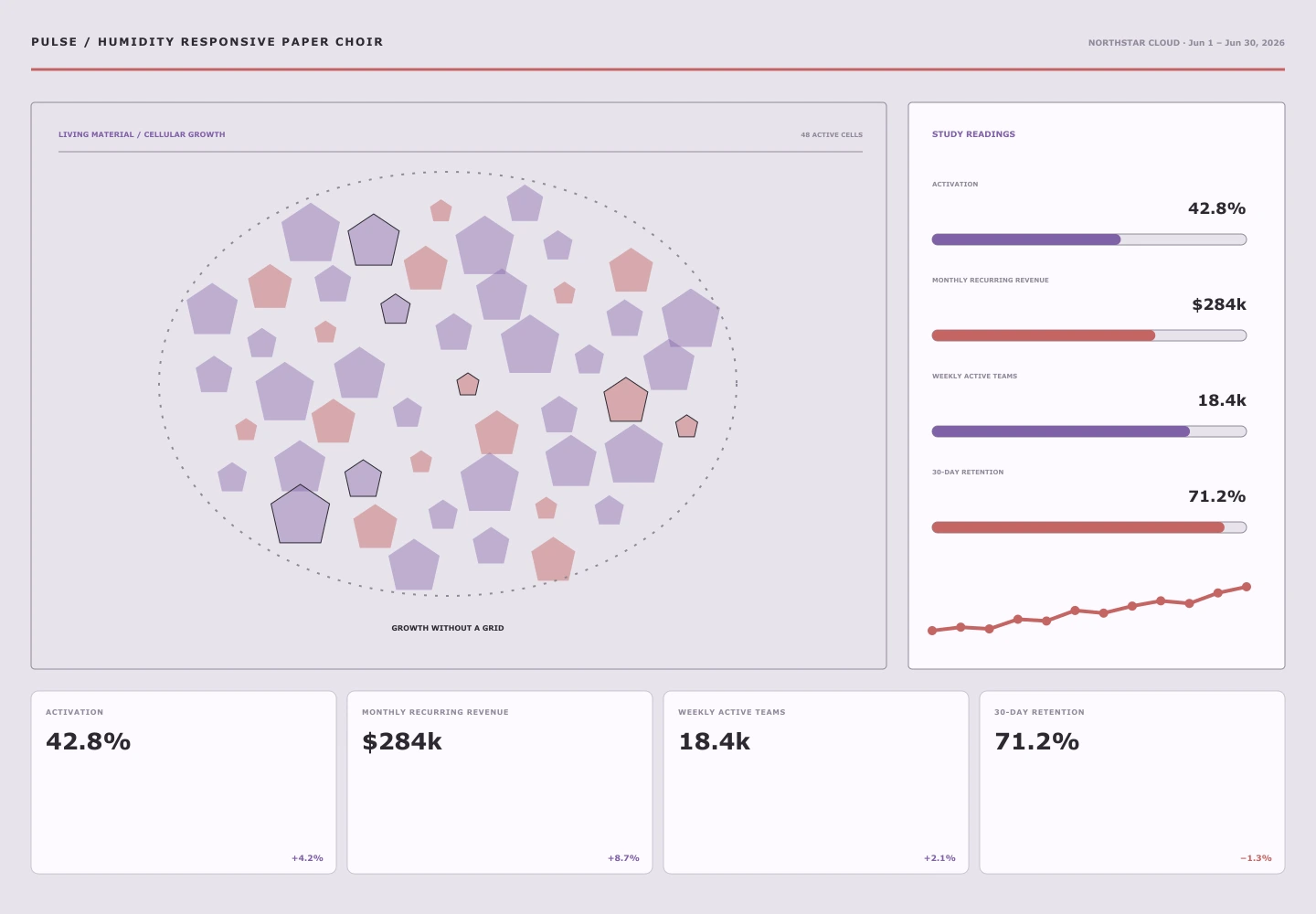Click the Activation label in the Study Readings panel

pyautogui.click(x=955, y=185)
